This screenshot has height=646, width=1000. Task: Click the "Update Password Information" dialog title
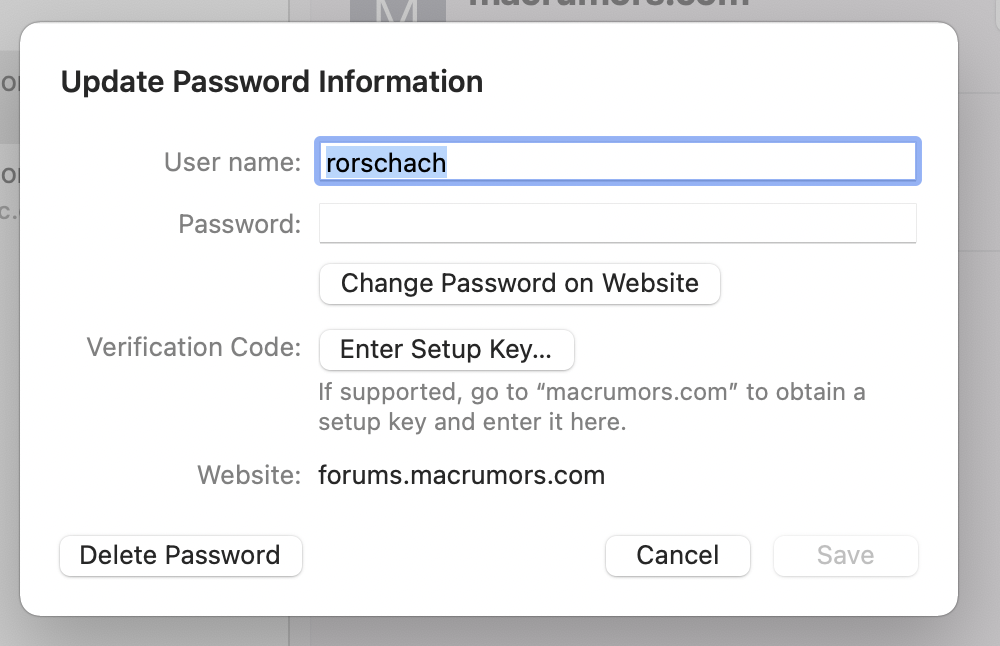pos(271,81)
